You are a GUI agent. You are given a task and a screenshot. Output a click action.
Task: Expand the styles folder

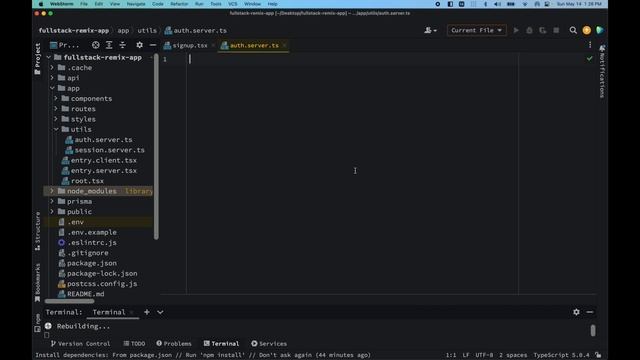(56, 119)
